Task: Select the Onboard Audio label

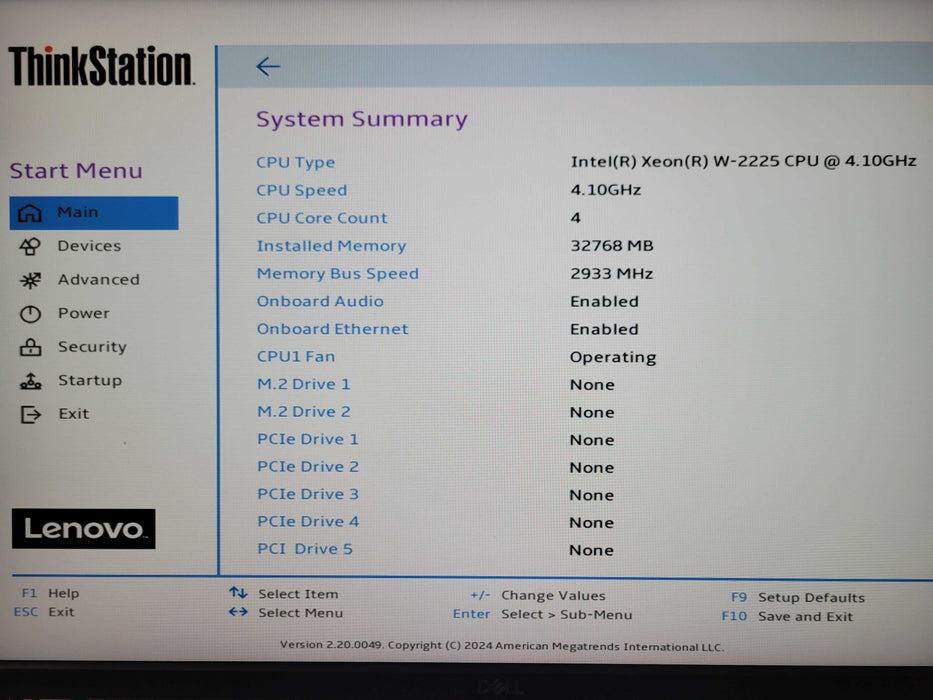Action: (x=320, y=301)
